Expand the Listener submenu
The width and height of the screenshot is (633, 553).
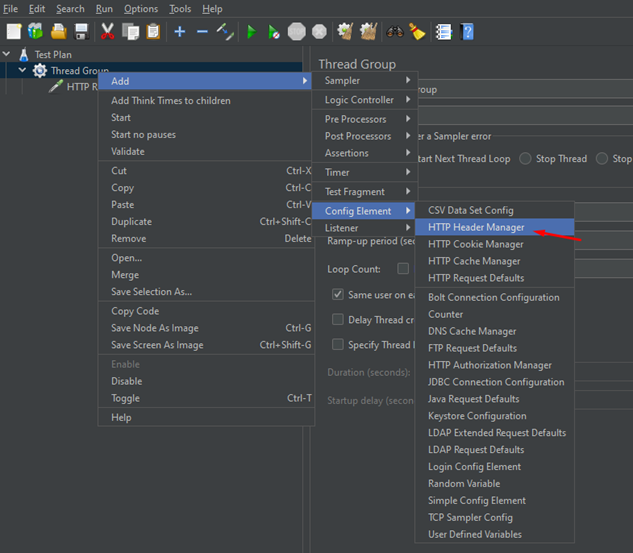(365, 228)
